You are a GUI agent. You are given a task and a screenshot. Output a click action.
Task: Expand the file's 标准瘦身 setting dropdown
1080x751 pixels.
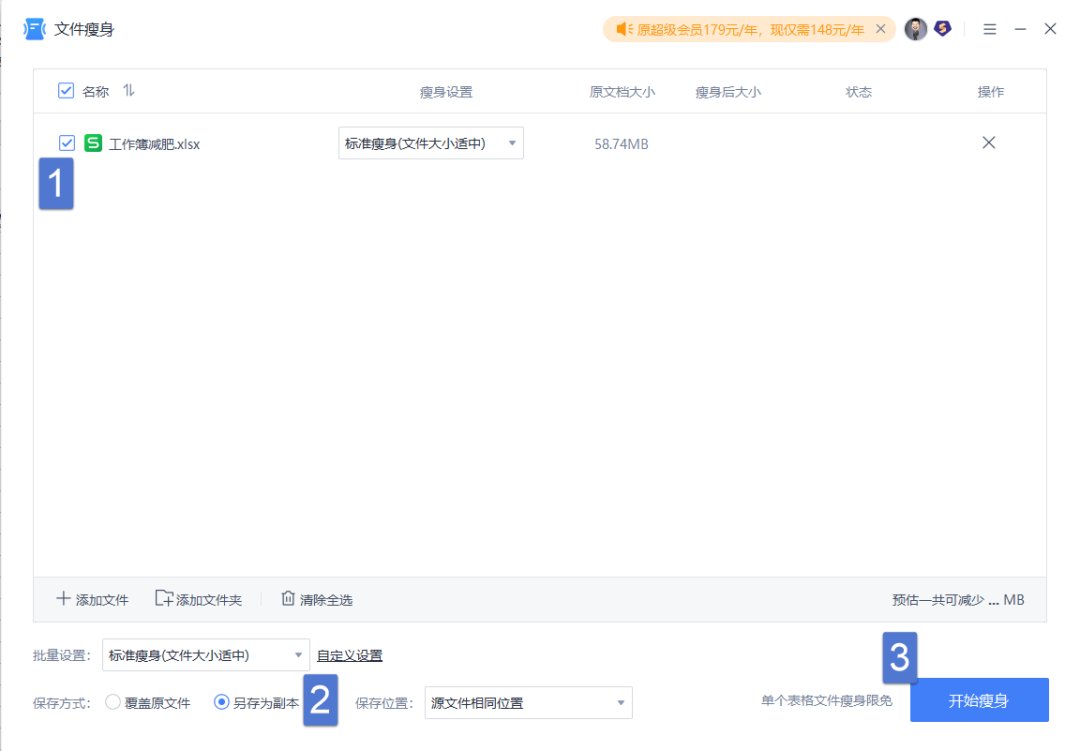click(x=431, y=143)
